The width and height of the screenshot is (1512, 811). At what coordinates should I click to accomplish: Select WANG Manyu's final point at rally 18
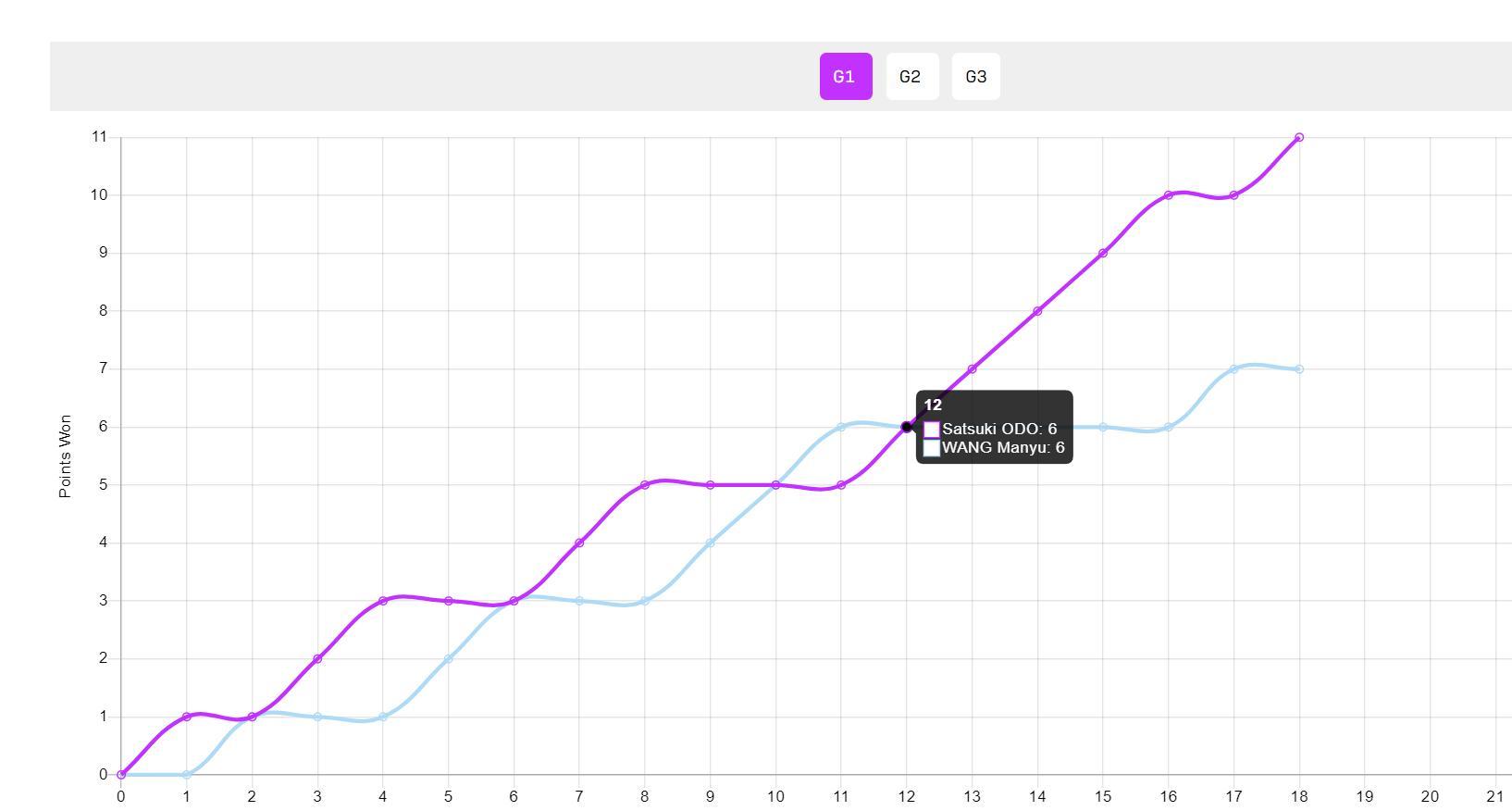[1299, 369]
